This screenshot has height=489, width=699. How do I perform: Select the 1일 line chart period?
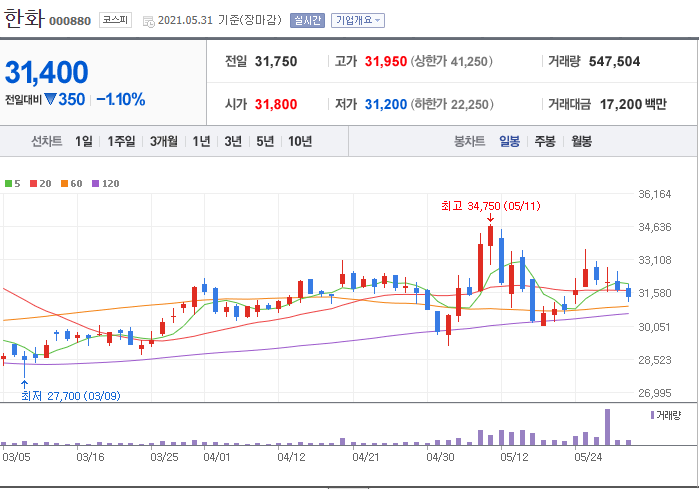click(x=84, y=142)
